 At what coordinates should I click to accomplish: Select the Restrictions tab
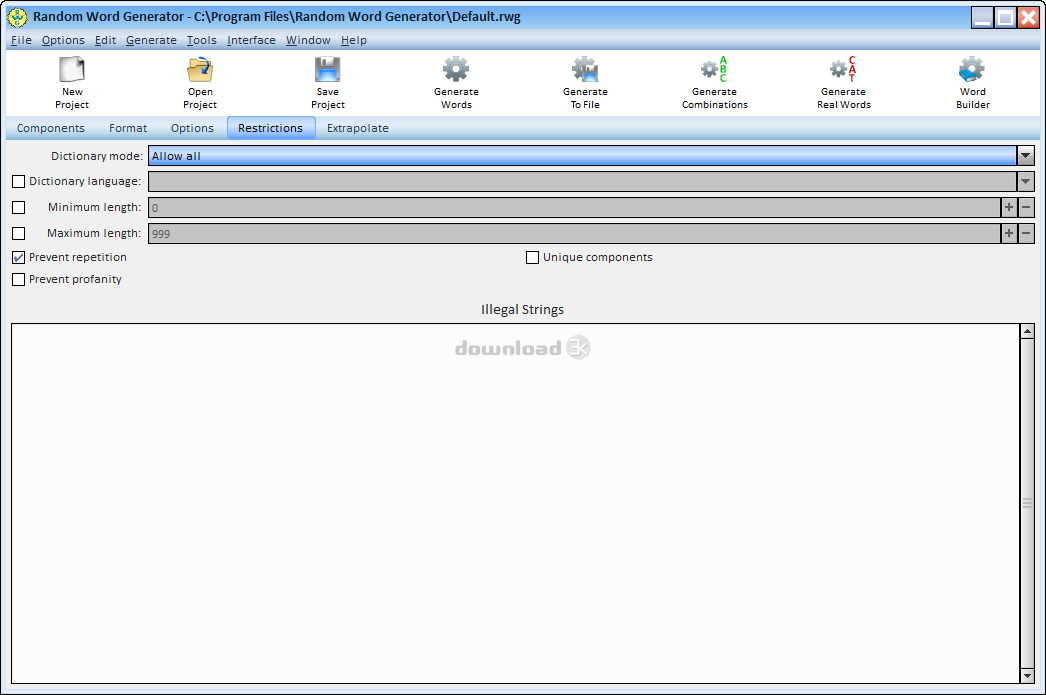[271, 128]
